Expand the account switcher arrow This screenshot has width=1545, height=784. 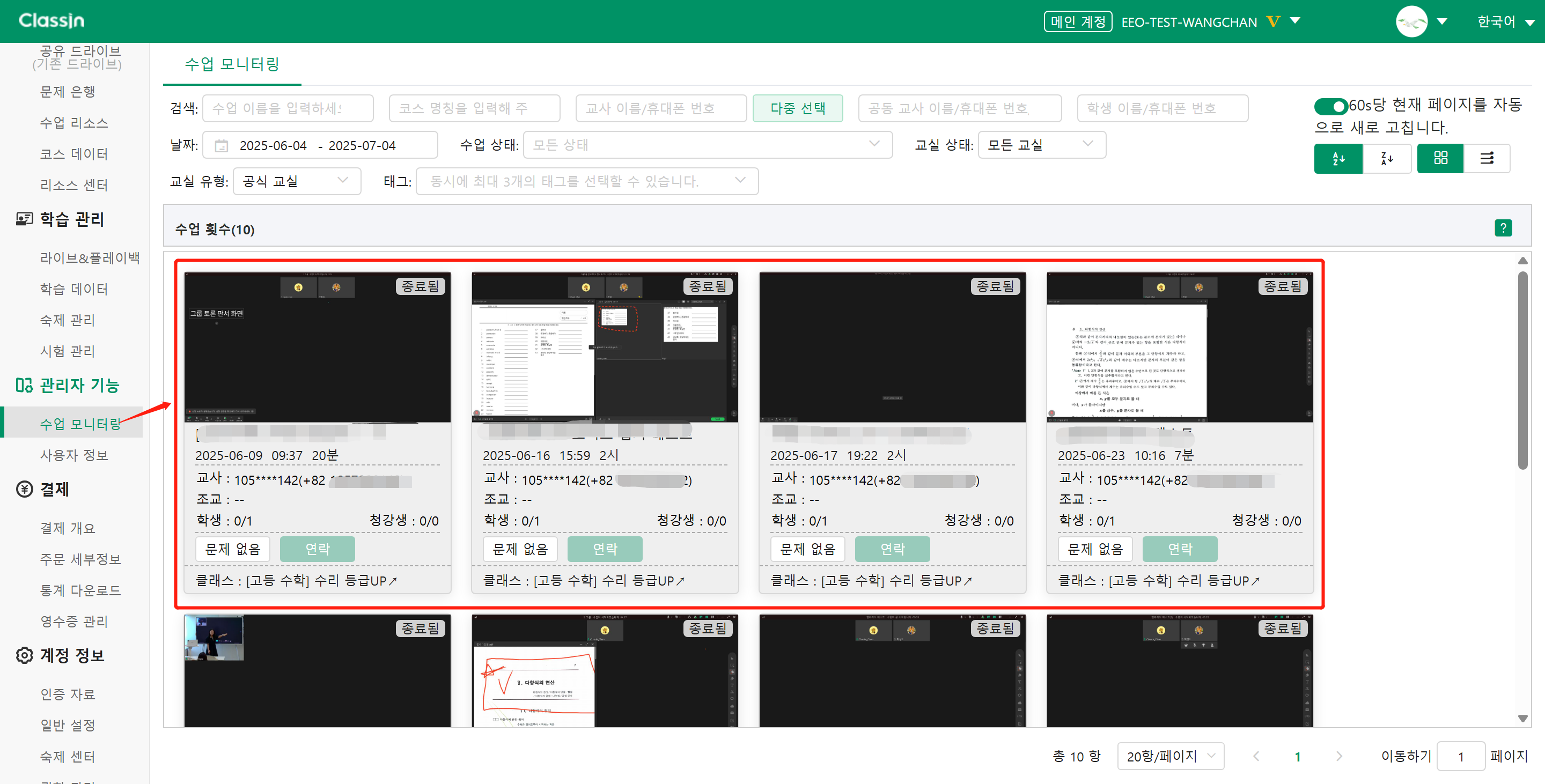[x=1295, y=21]
